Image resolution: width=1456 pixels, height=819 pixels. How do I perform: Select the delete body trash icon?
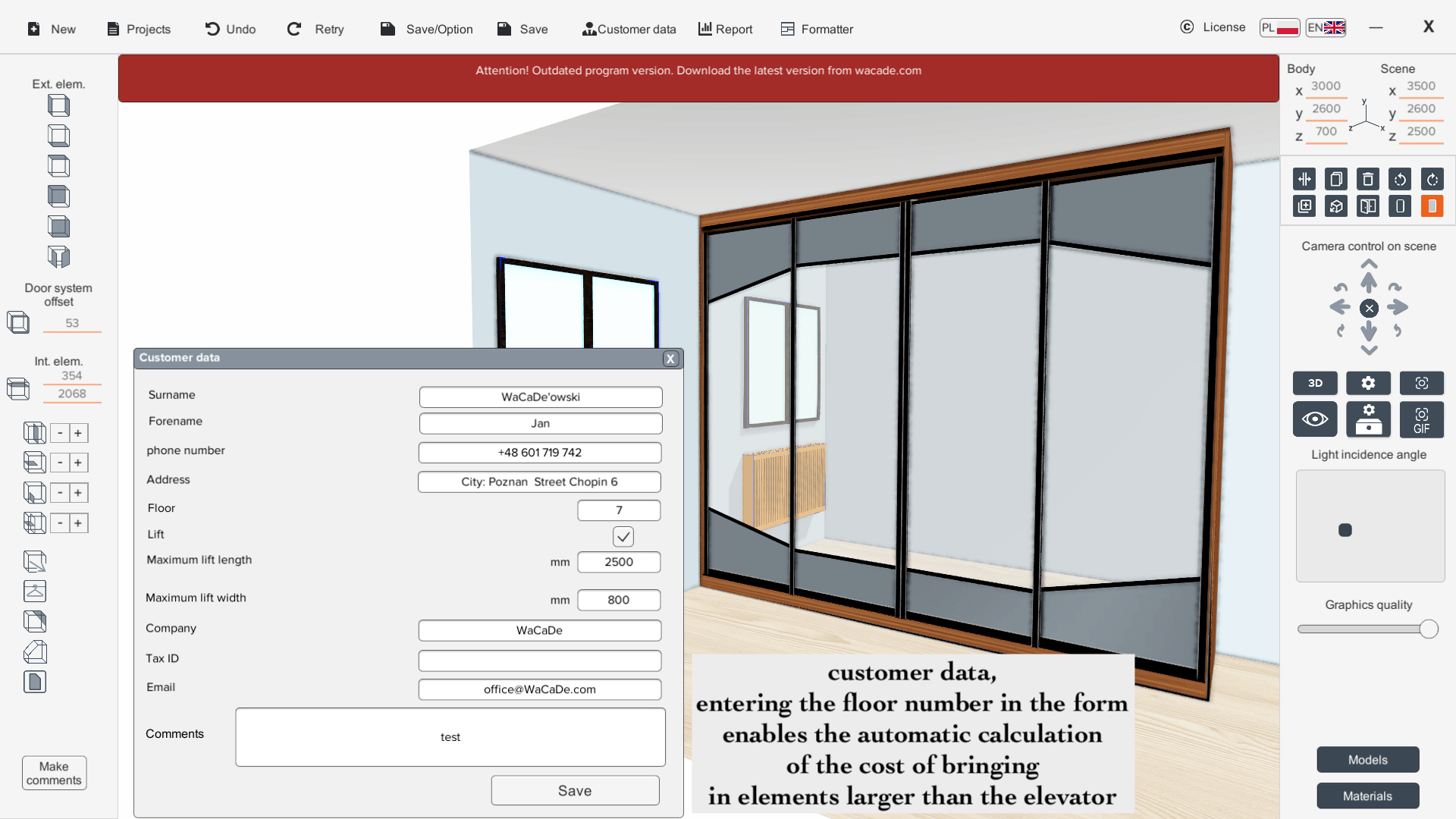[x=1367, y=180]
